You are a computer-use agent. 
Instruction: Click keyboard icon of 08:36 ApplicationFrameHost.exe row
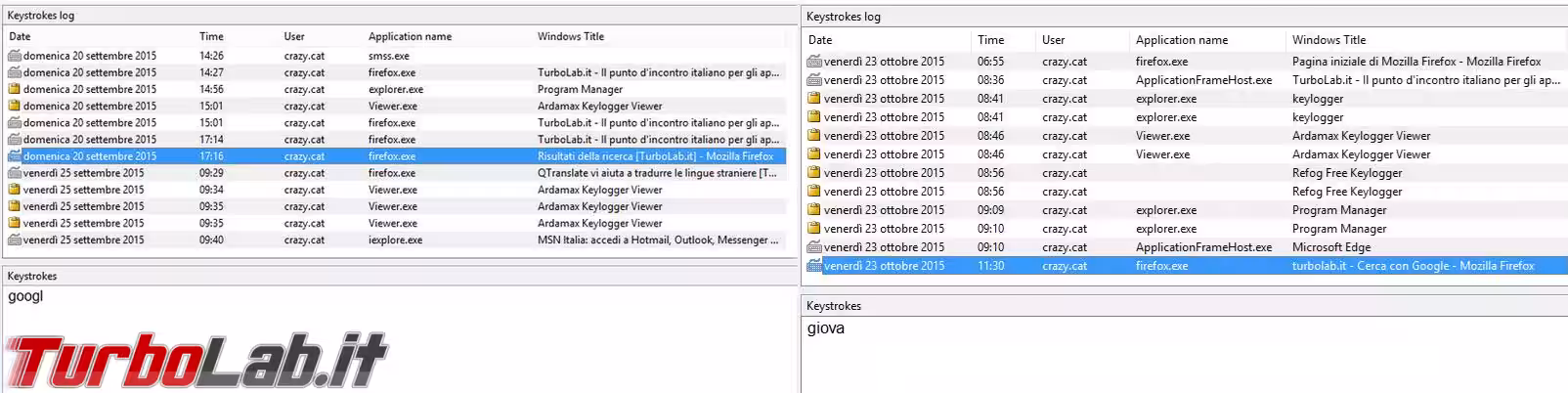tap(814, 80)
